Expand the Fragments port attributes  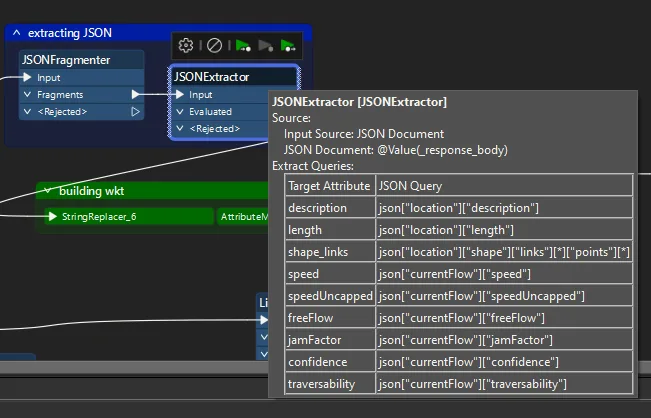tap(27, 95)
